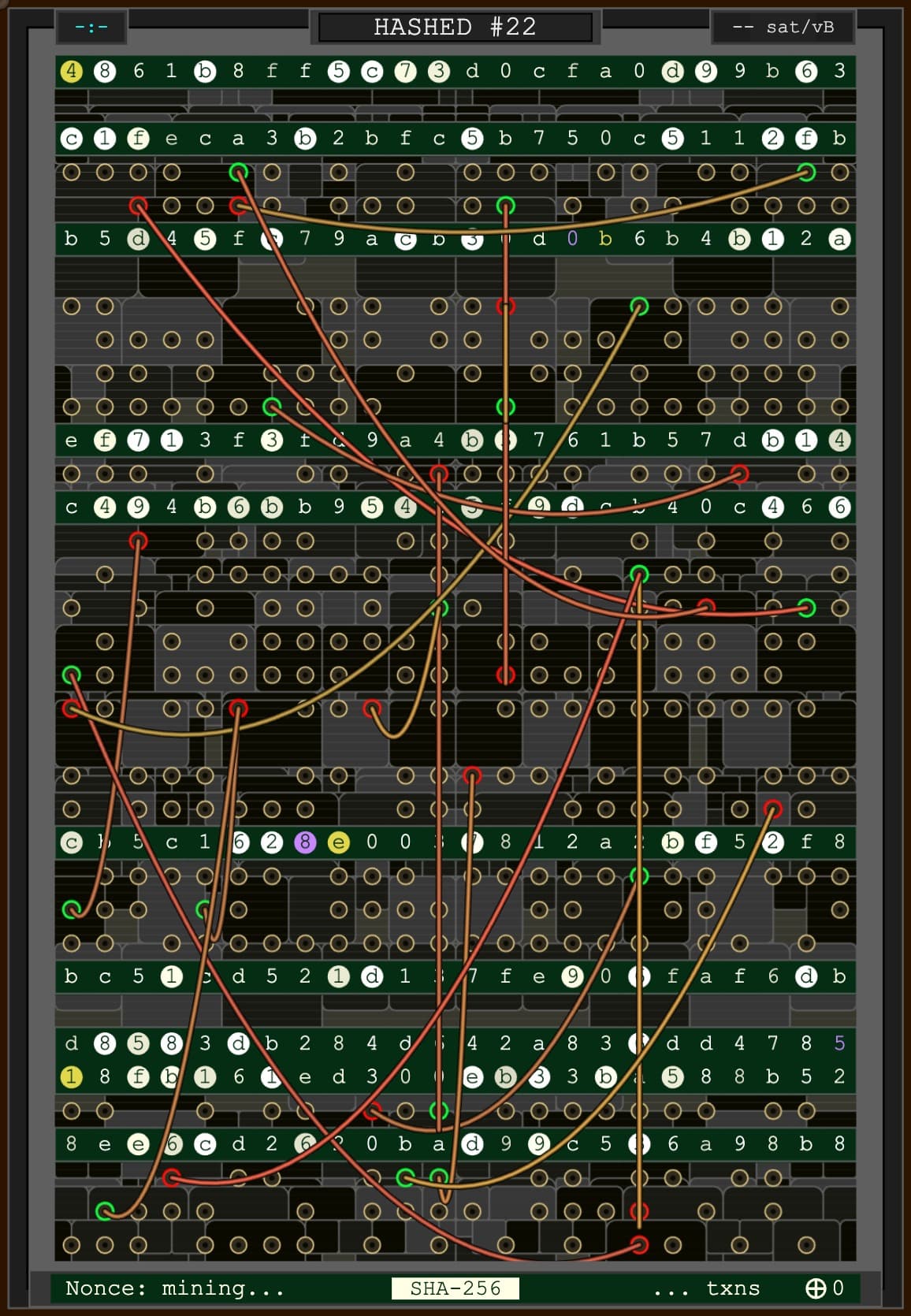
Task: Click the red jack at the bottom of the panel
Action: click(x=639, y=1245)
